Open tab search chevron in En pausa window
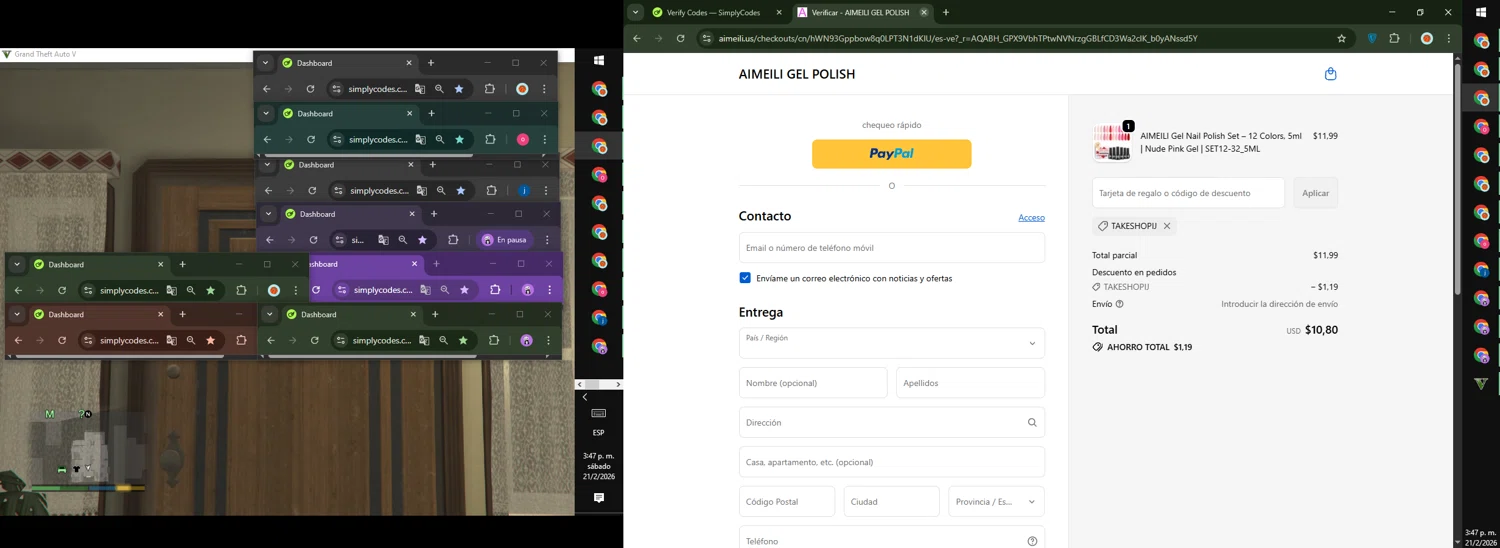This screenshot has width=1500, height=548. click(268, 214)
